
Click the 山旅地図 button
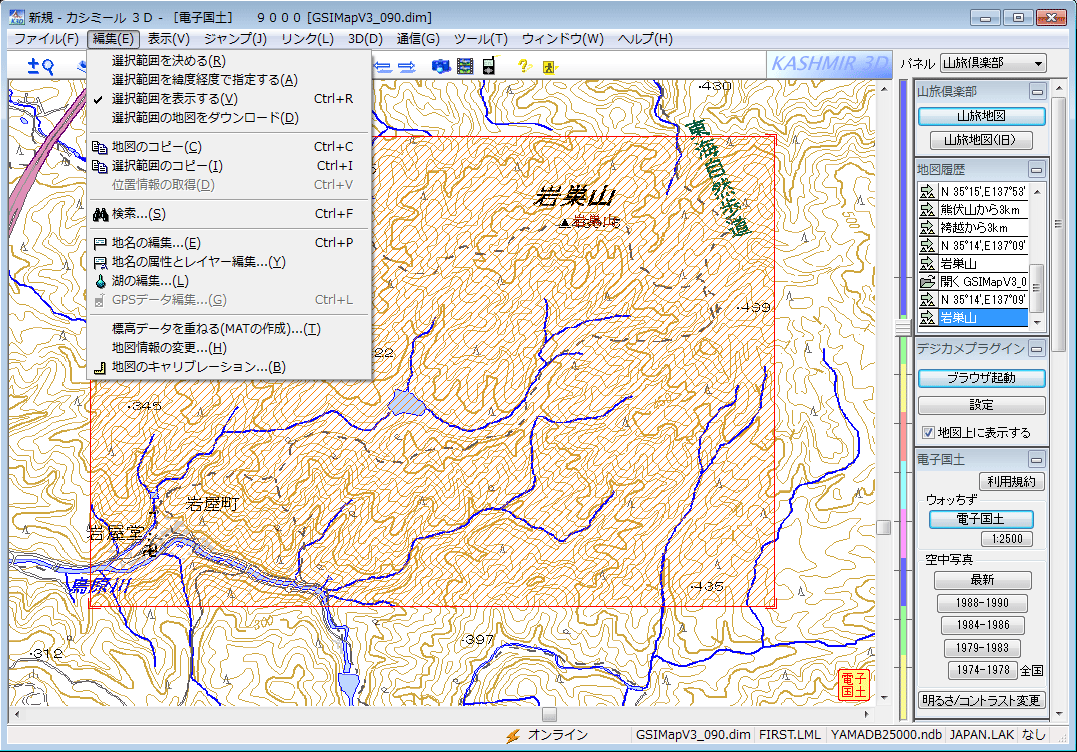(x=982, y=116)
